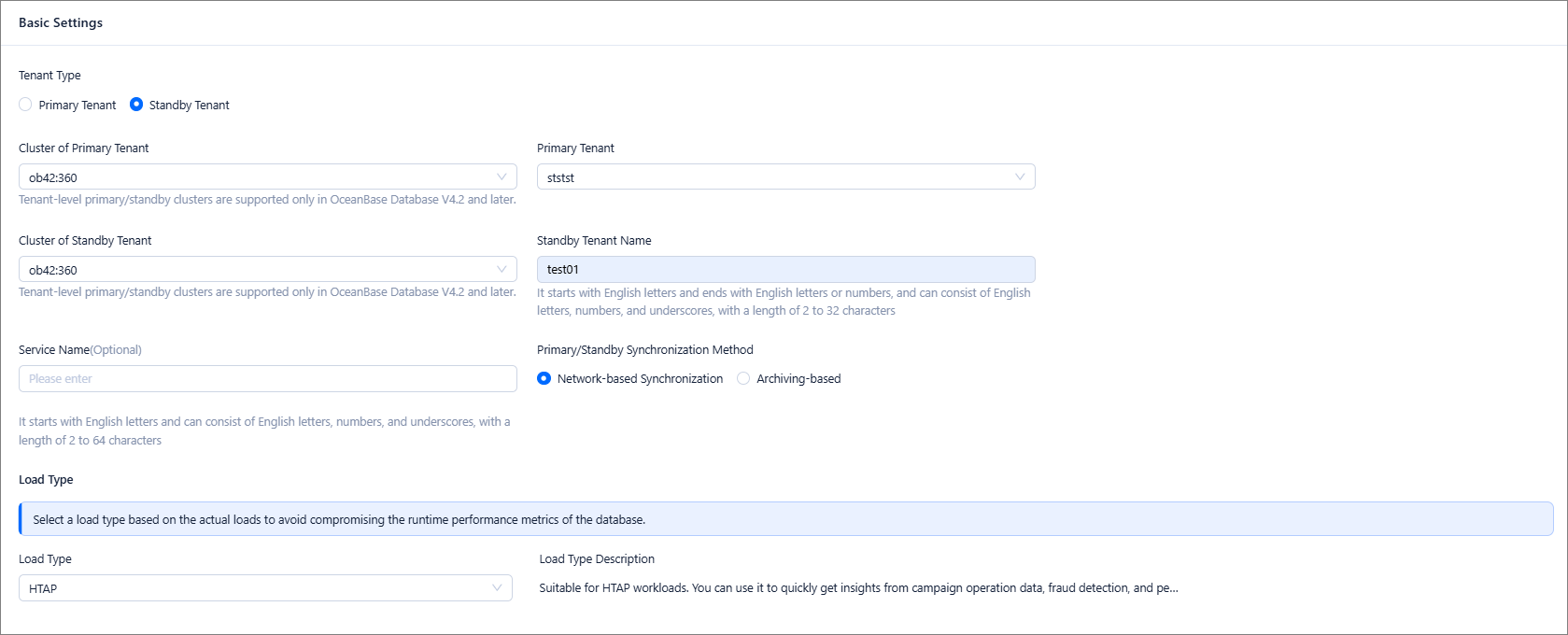Select the Primary Tenant radio option

(26, 105)
